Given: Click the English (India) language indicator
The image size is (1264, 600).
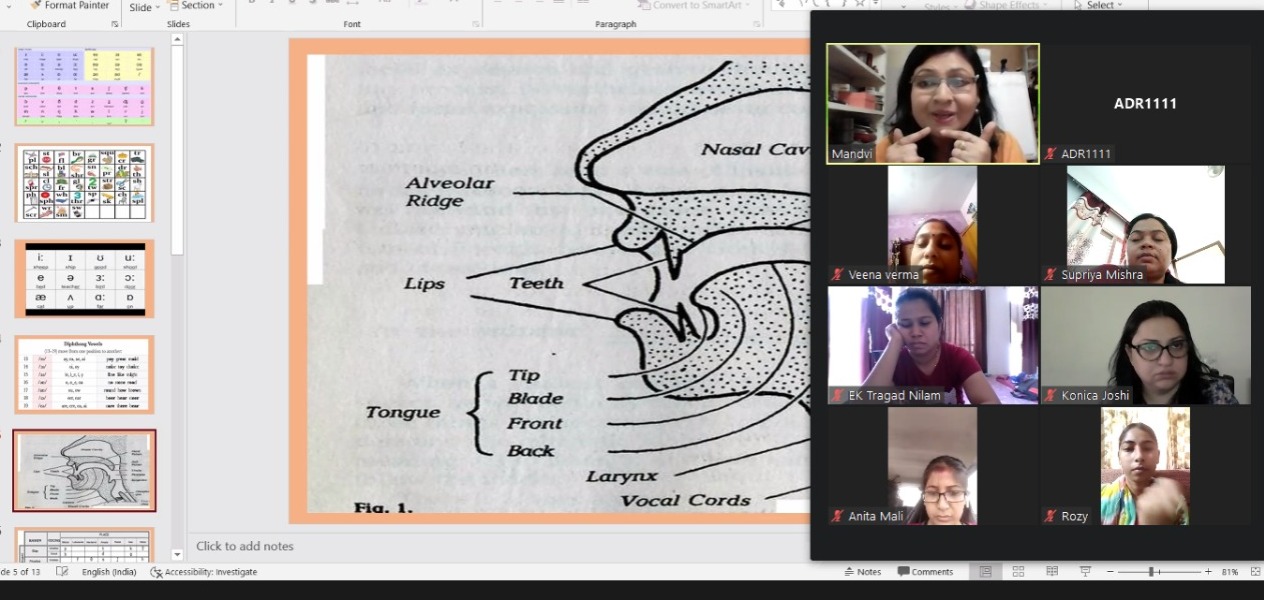Looking at the screenshot, I should pos(110,572).
